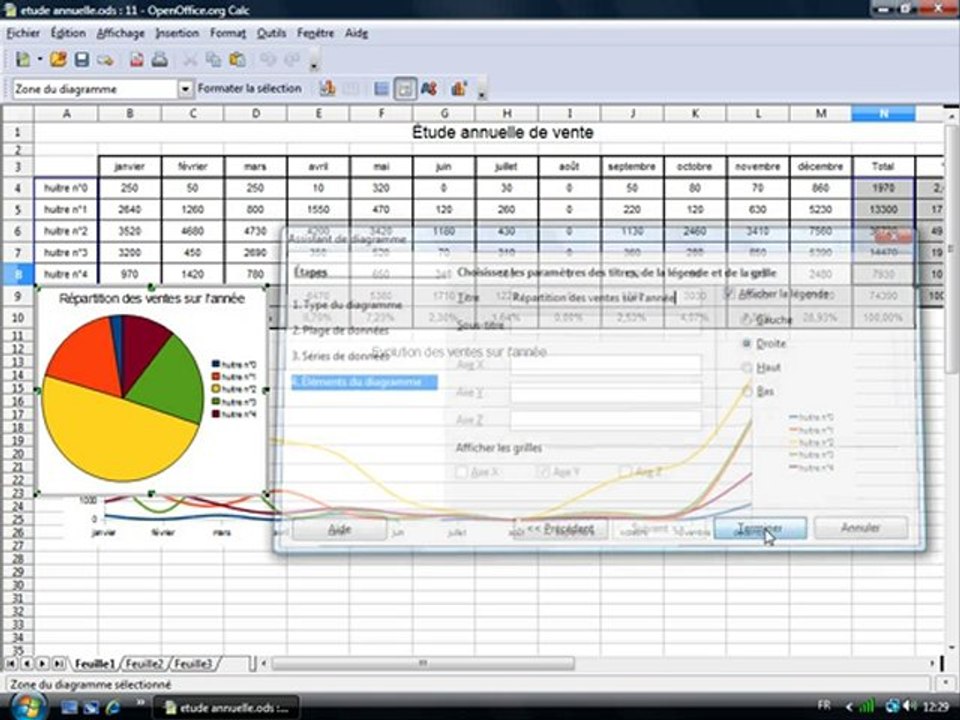
Task: Go to first sheet tab arrow
Action: 11,664
